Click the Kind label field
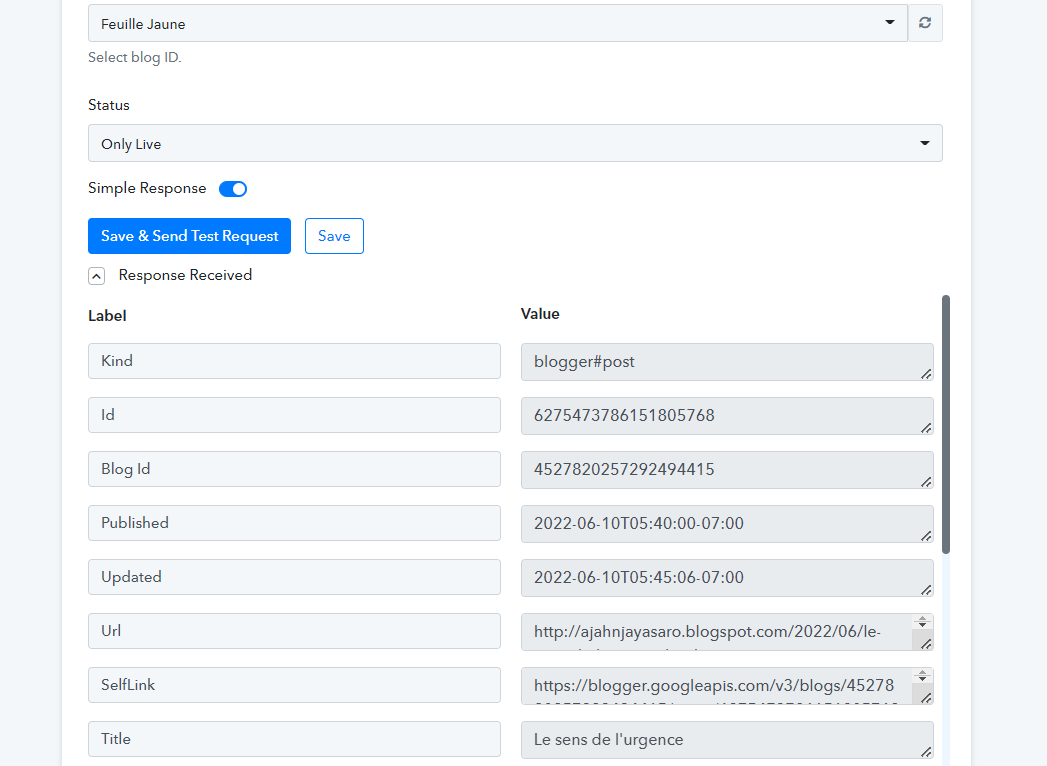Screen dimensions: 1047x766 [x=294, y=361]
